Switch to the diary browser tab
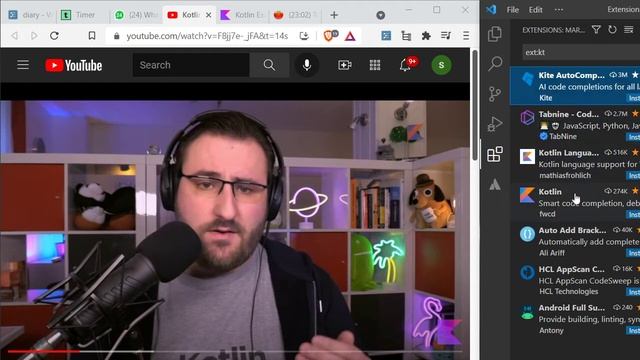The height and width of the screenshot is (360, 640). point(31,15)
